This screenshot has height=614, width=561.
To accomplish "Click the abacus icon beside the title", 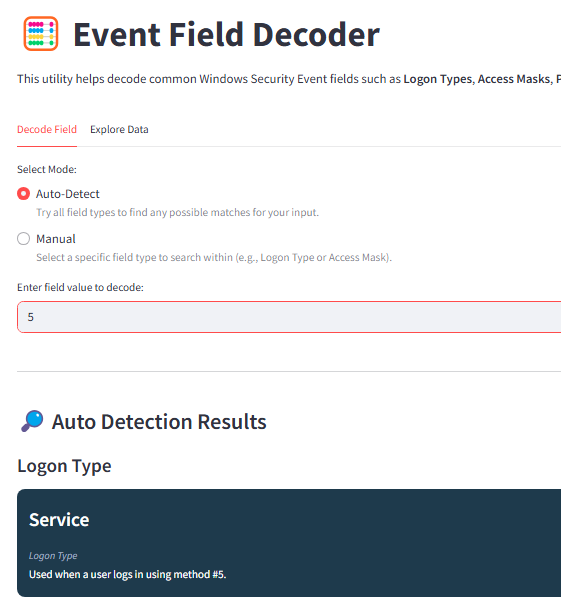I will [41, 34].
